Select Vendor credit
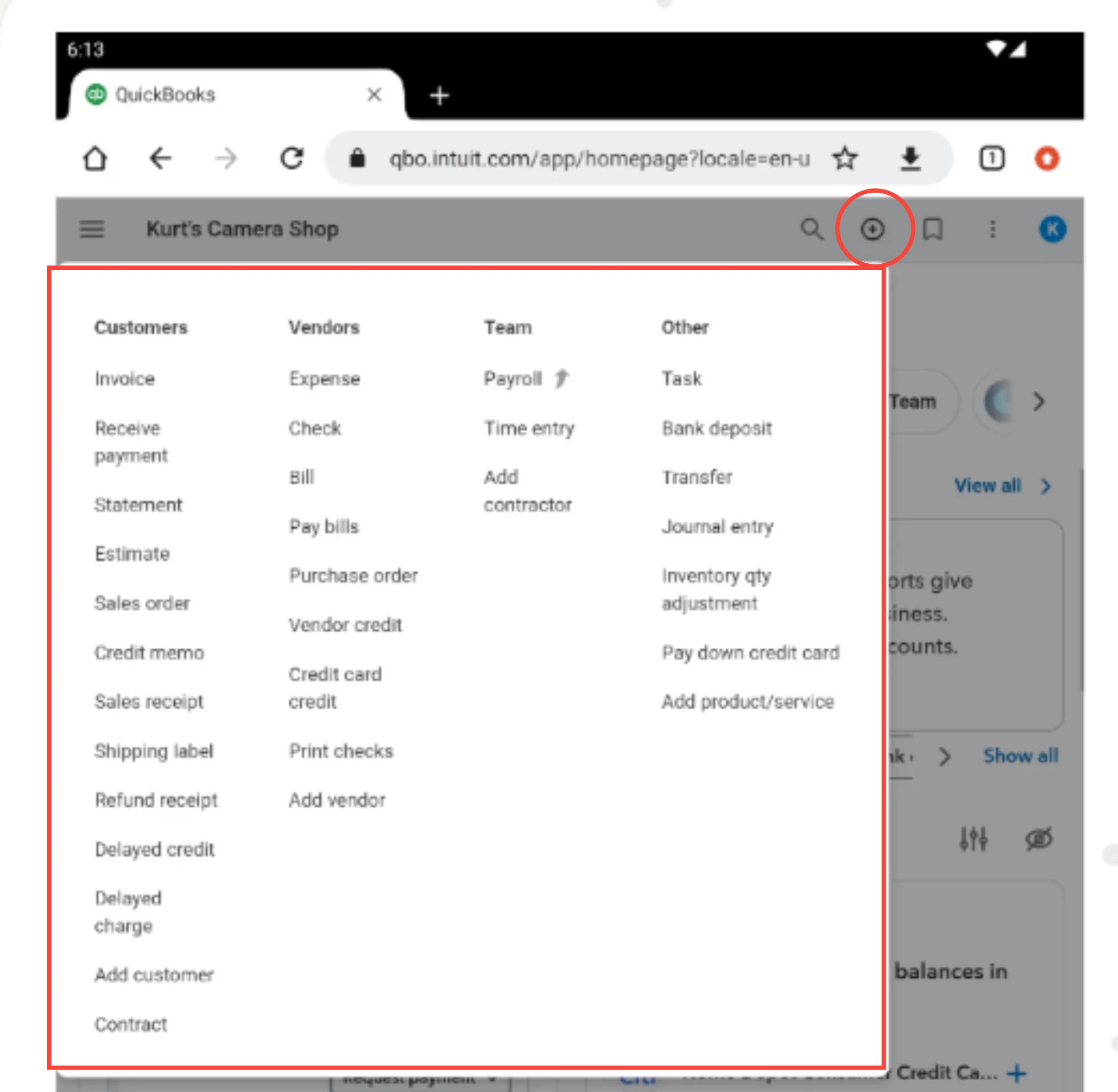Viewport: 1118px width, 1092px height. (x=345, y=625)
